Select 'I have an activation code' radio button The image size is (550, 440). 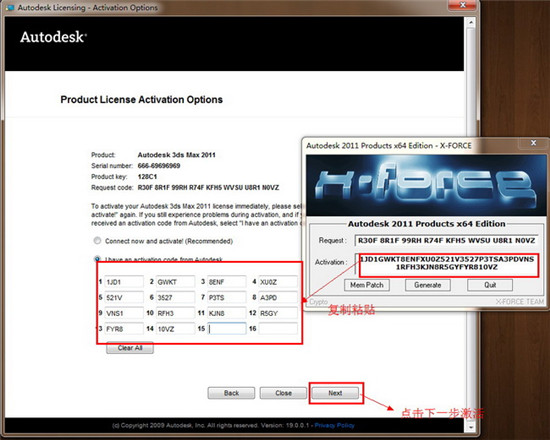(x=97, y=259)
